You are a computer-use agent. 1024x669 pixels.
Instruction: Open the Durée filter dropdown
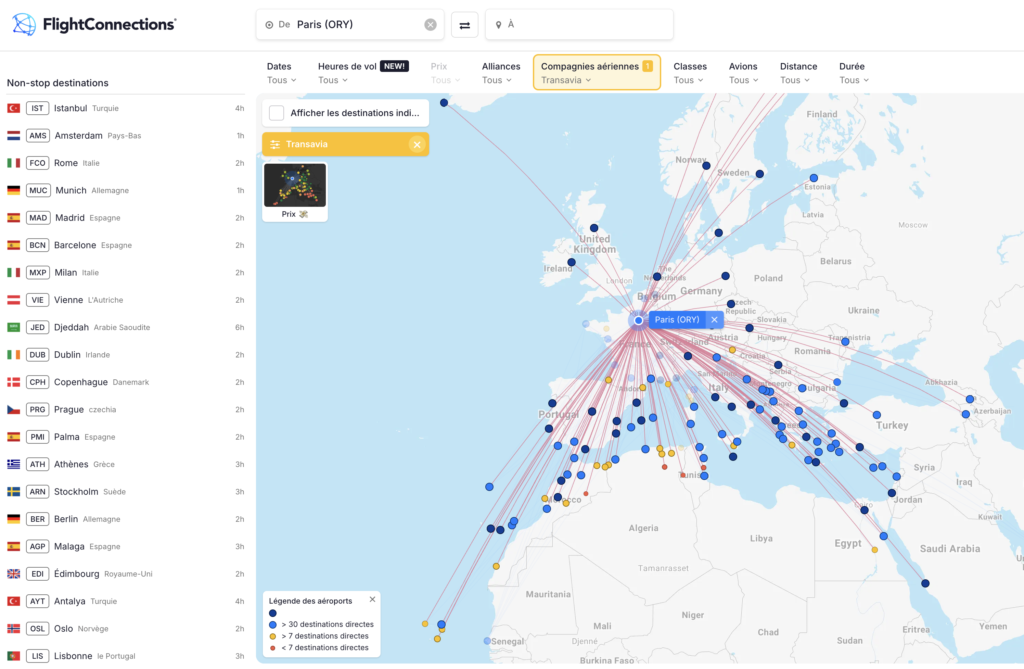tap(854, 73)
